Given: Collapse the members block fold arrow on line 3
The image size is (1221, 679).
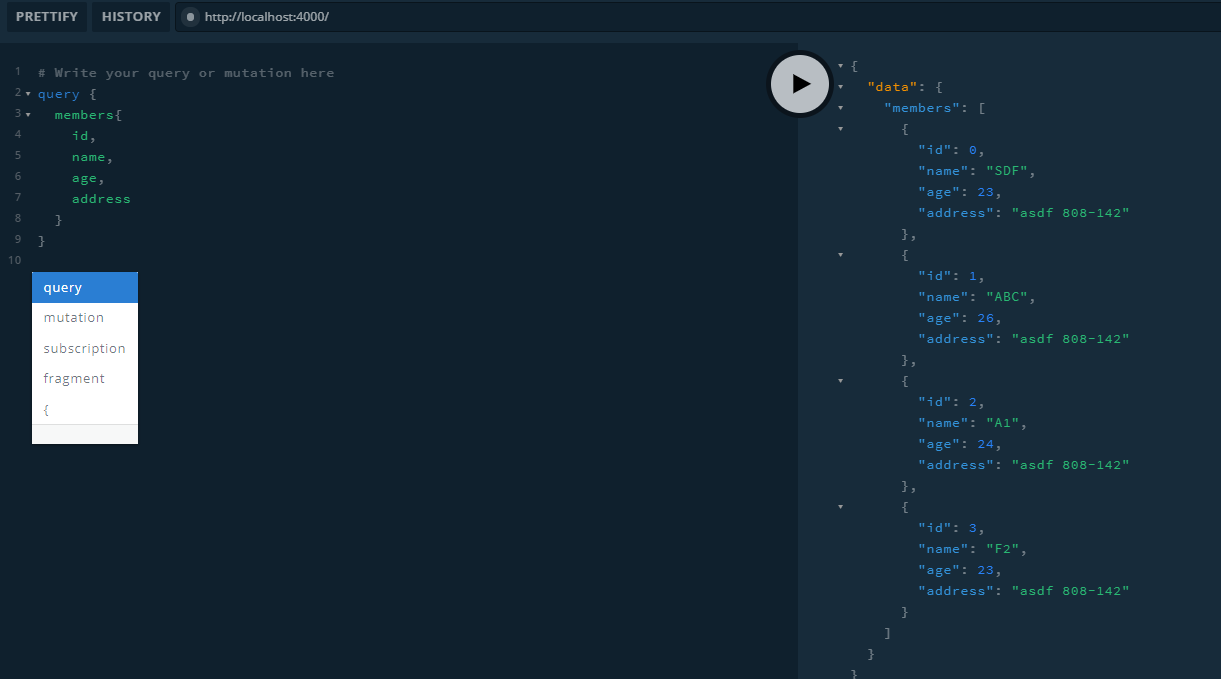Looking at the screenshot, I should [28, 114].
